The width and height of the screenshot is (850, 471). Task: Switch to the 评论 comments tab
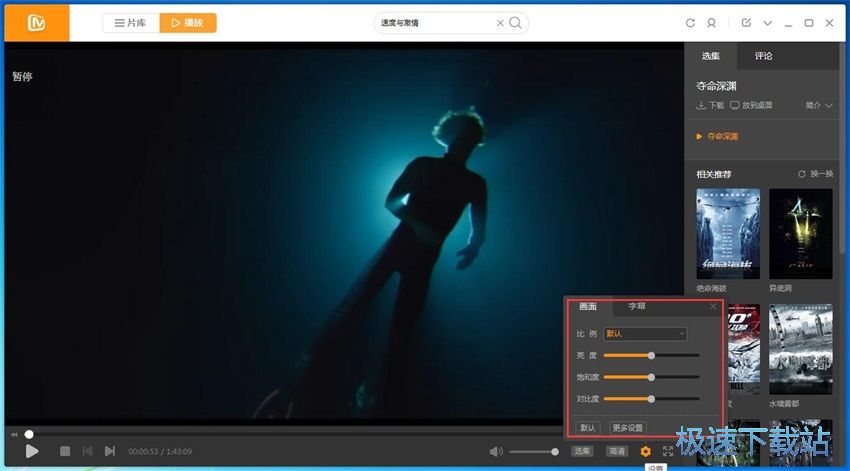click(763, 56)
